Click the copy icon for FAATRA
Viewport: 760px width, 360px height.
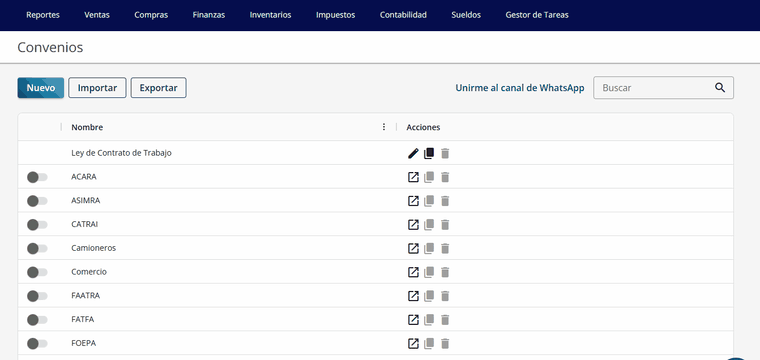(429, 296)
